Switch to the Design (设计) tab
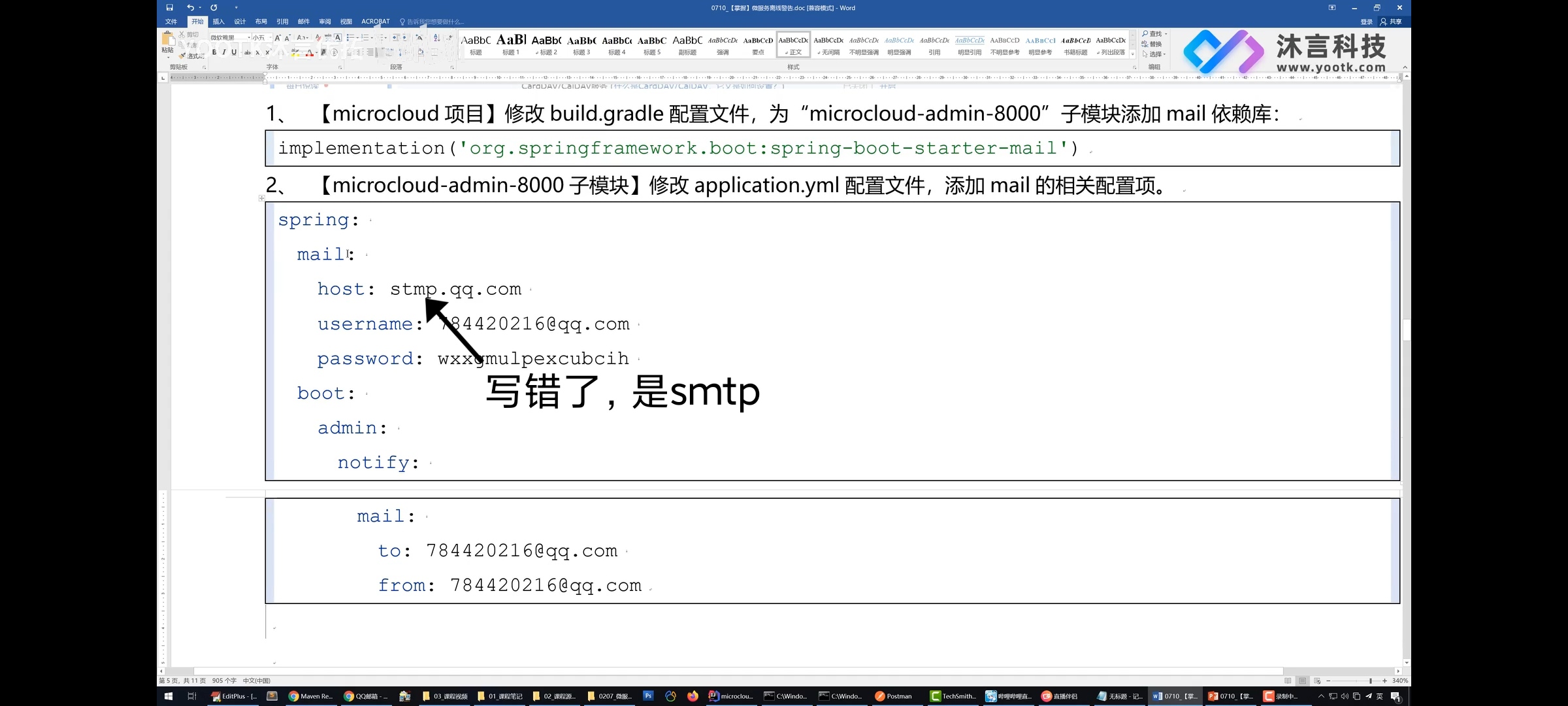The width and height of the screenshot is (1568, 706). 240,22
